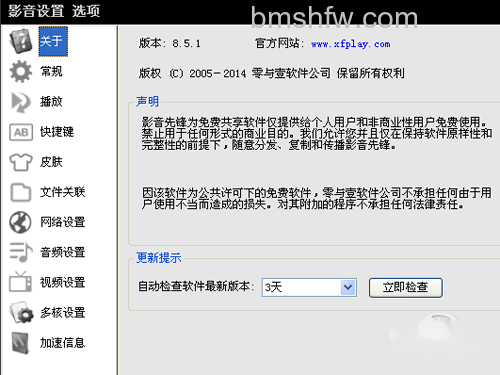Select 多核设置 in the sidebar

pyautogui.click(x=63, y=313)
